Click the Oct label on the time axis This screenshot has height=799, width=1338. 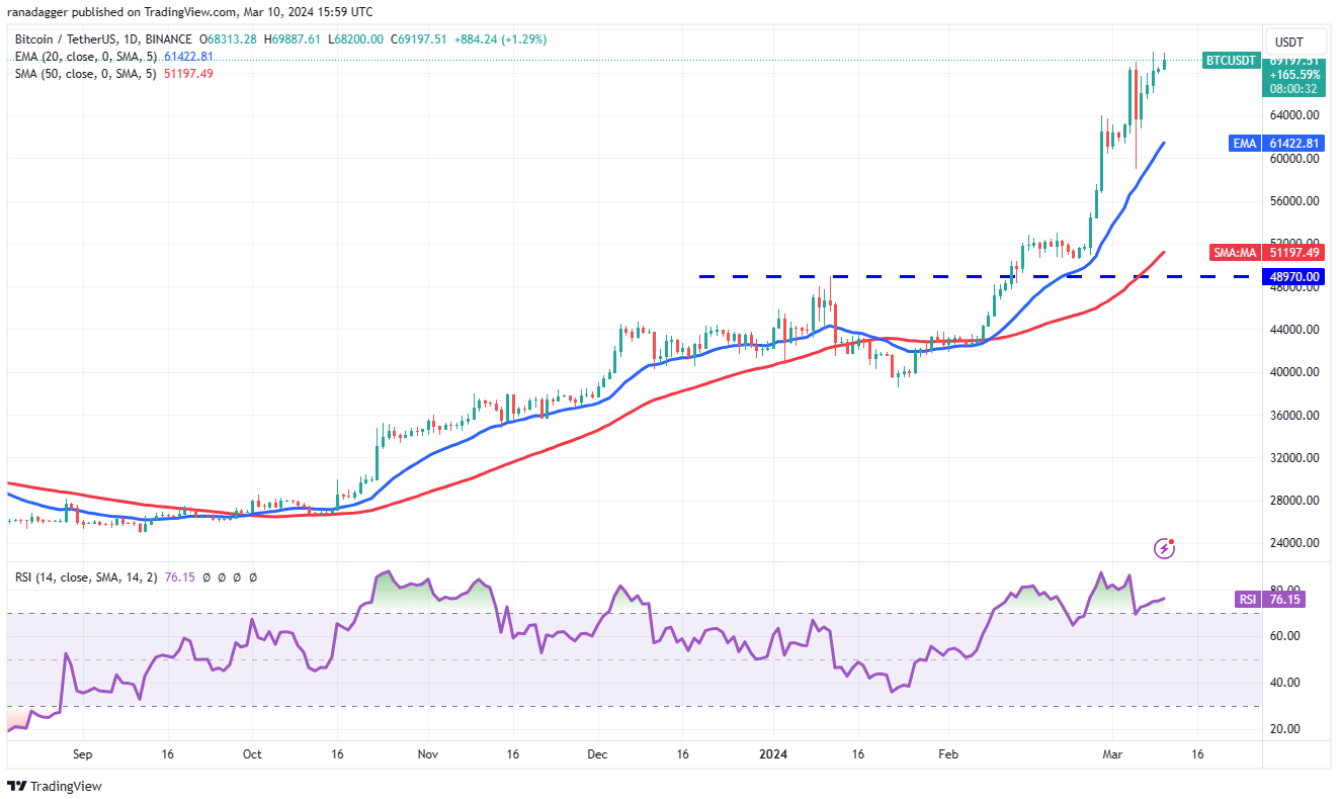coord(252,755)
